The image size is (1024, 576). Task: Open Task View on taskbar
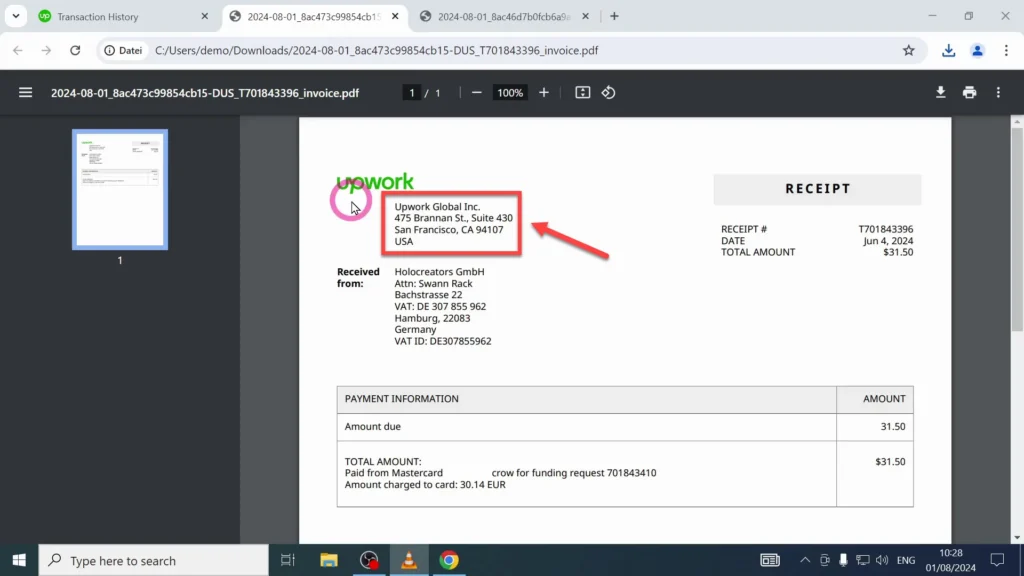click(x=287, y=560)
